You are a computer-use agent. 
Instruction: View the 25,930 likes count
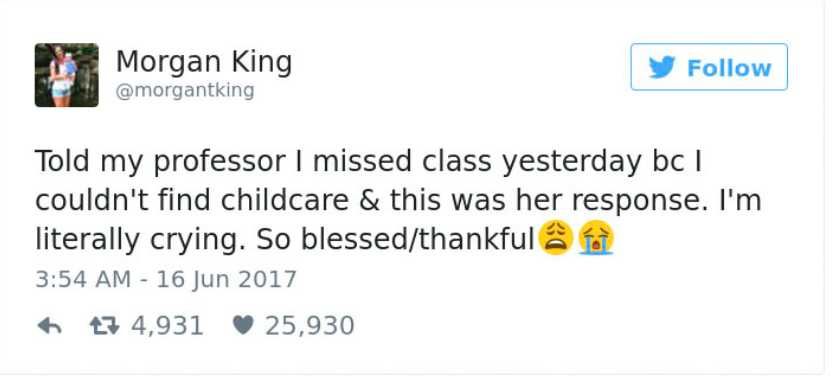tap(310, 325)
